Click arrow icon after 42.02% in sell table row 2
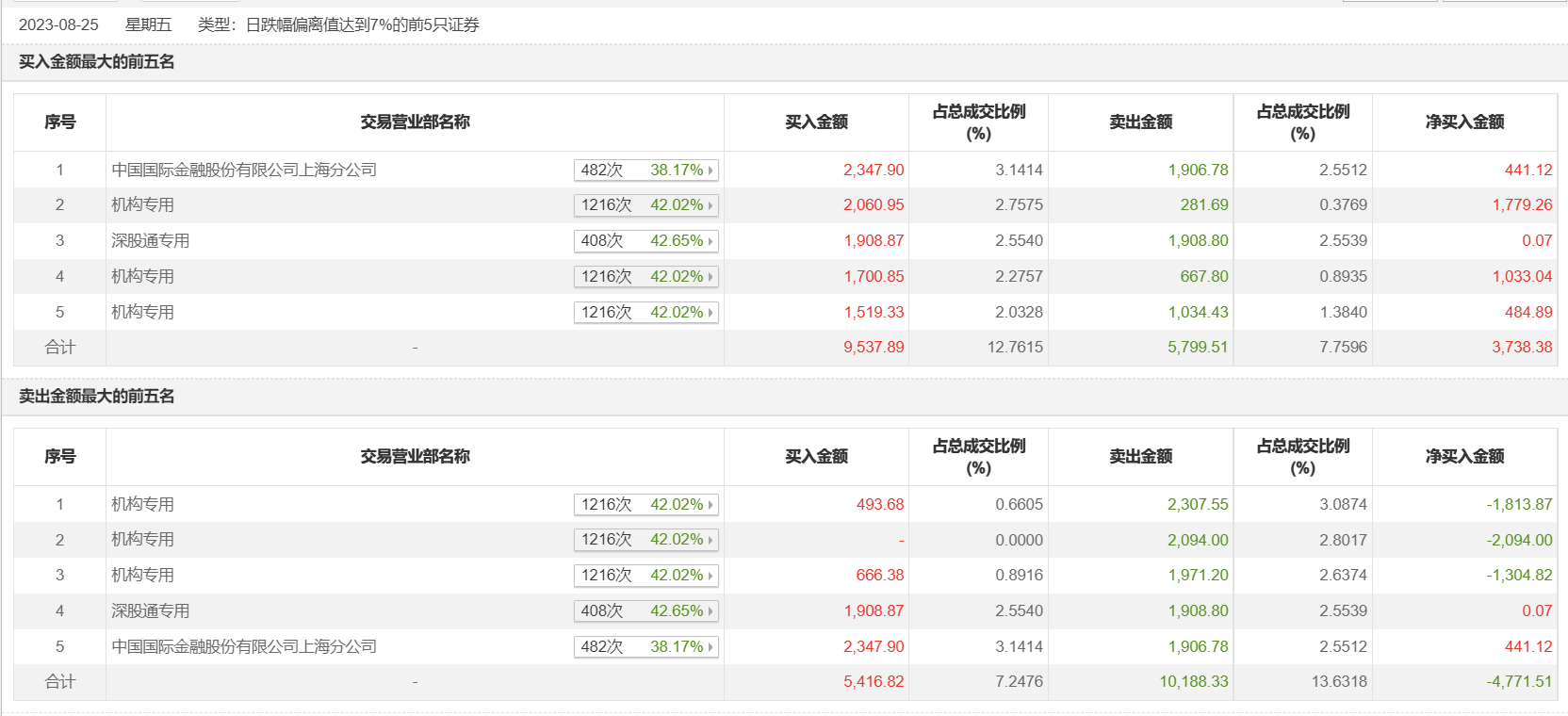Screen dimensions: 1568x716 710,540
